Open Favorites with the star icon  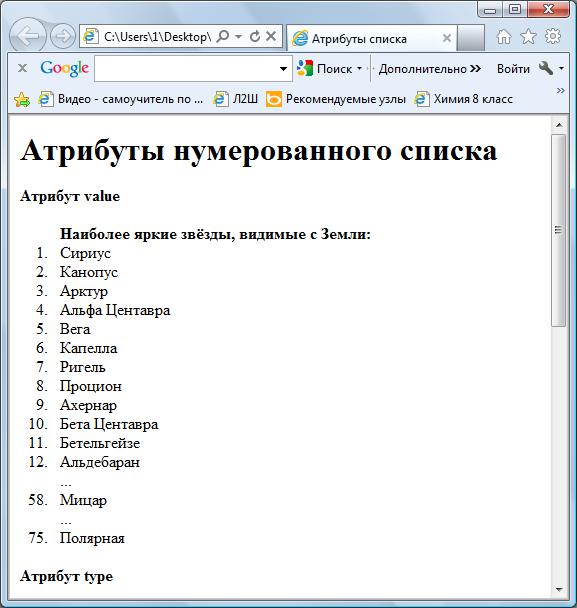(528, 36)
